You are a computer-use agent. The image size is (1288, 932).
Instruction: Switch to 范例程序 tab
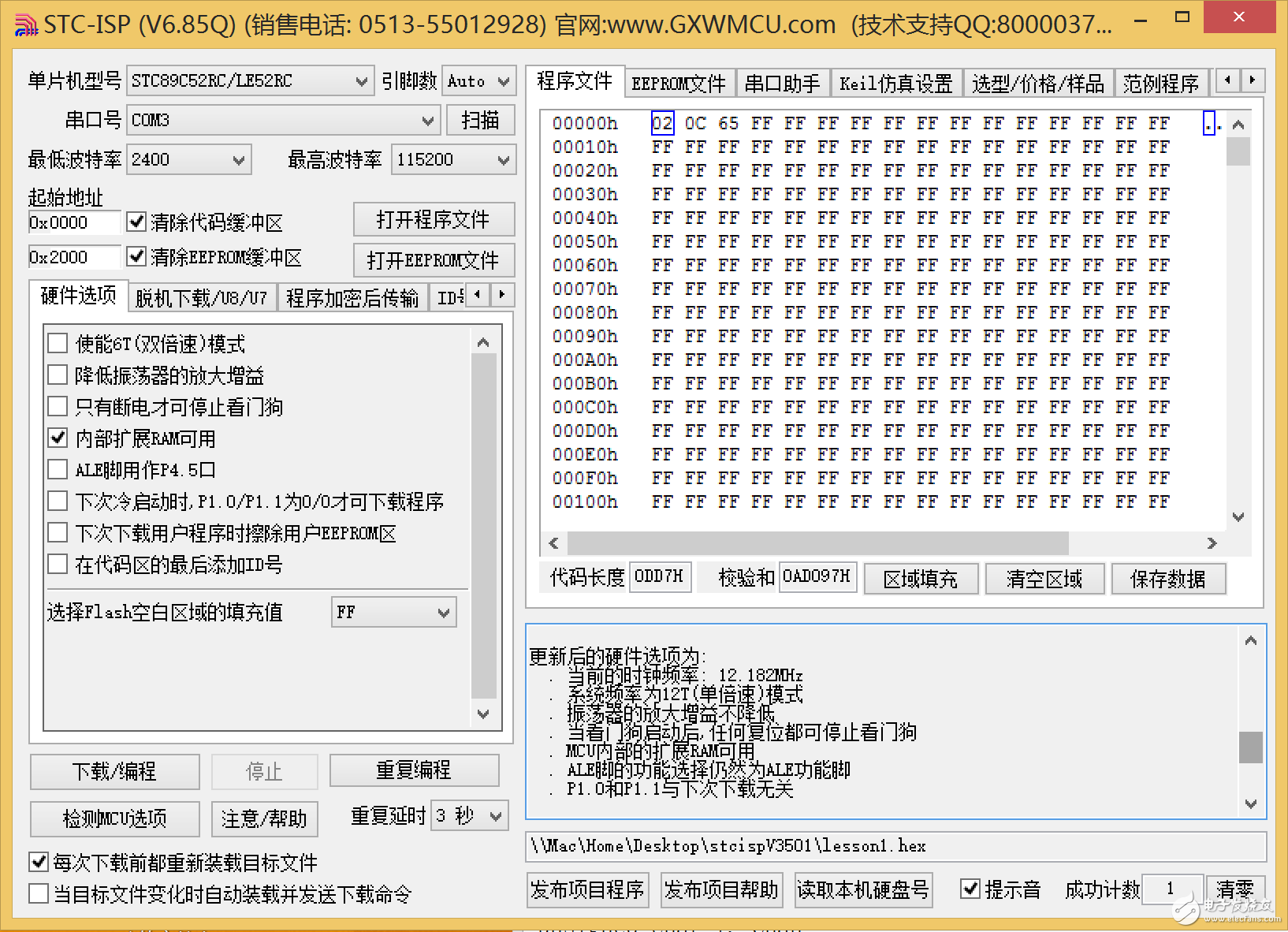[1161, 83]
